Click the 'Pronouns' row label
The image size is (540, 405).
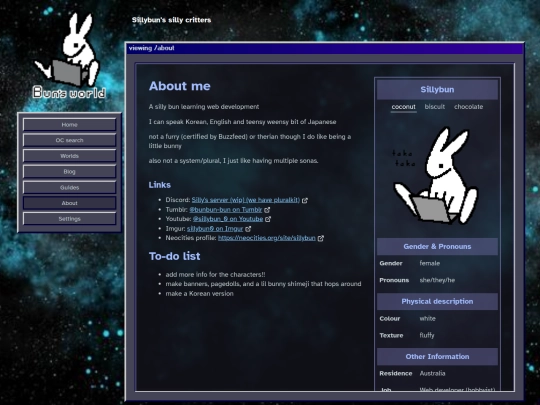click(394, 280)
